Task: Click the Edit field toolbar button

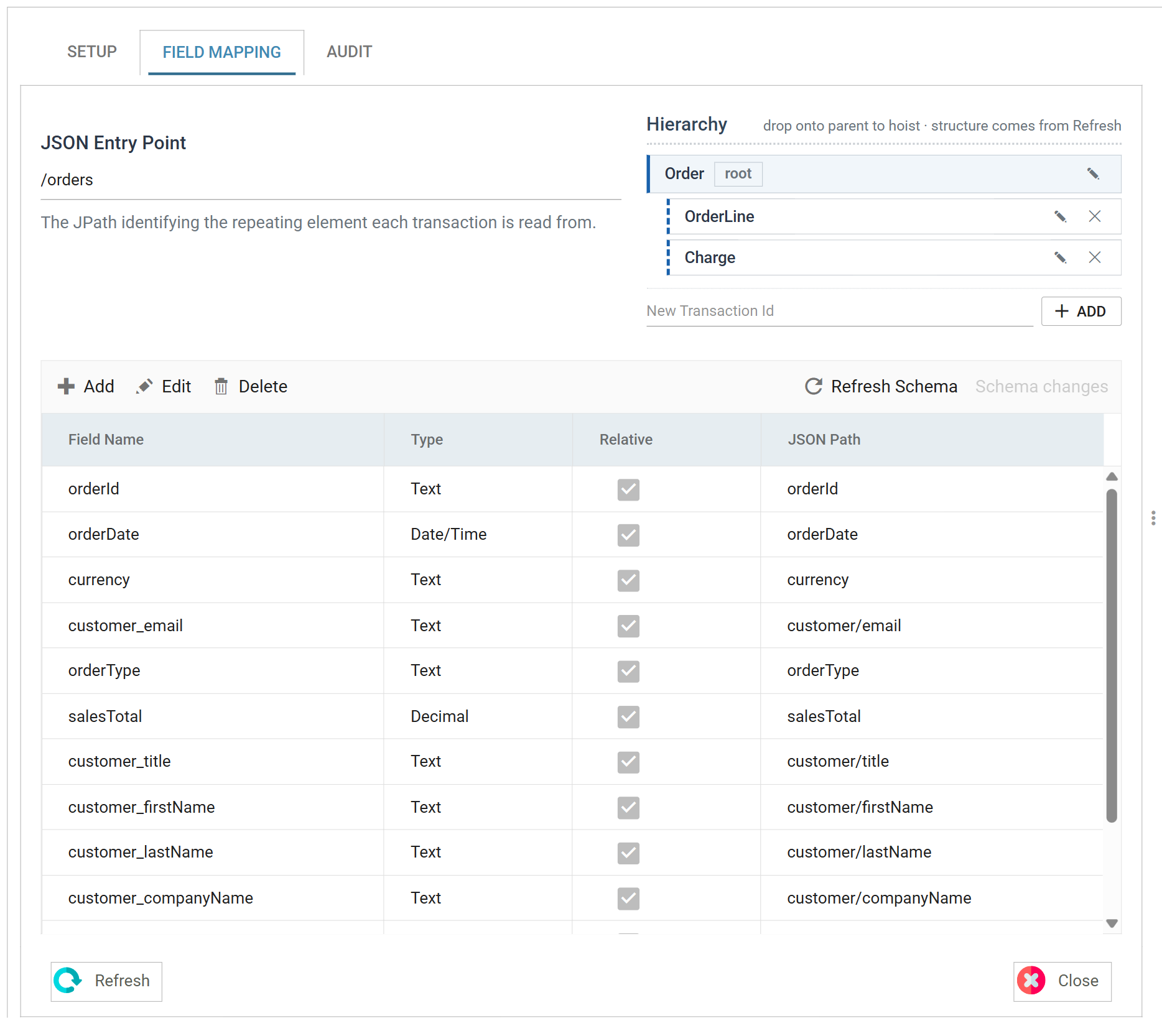Action: point(164,387)
